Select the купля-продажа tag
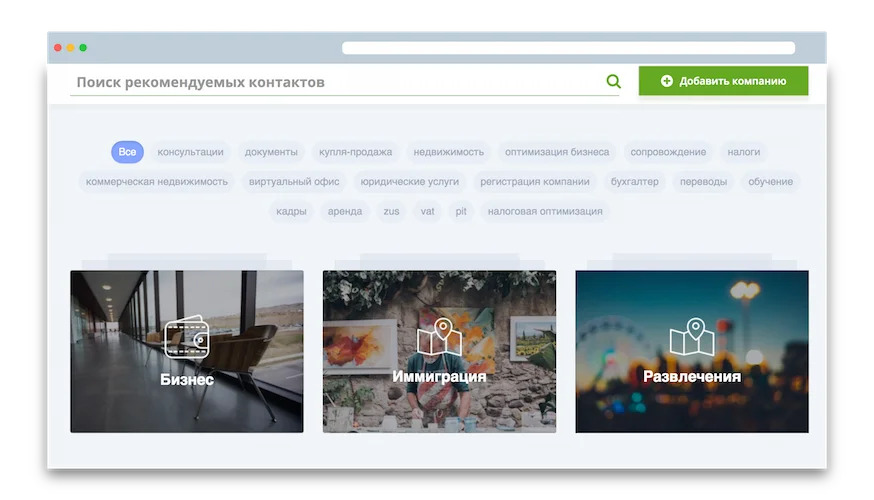Screen dimensions: 874x500 tap(355, 152)
